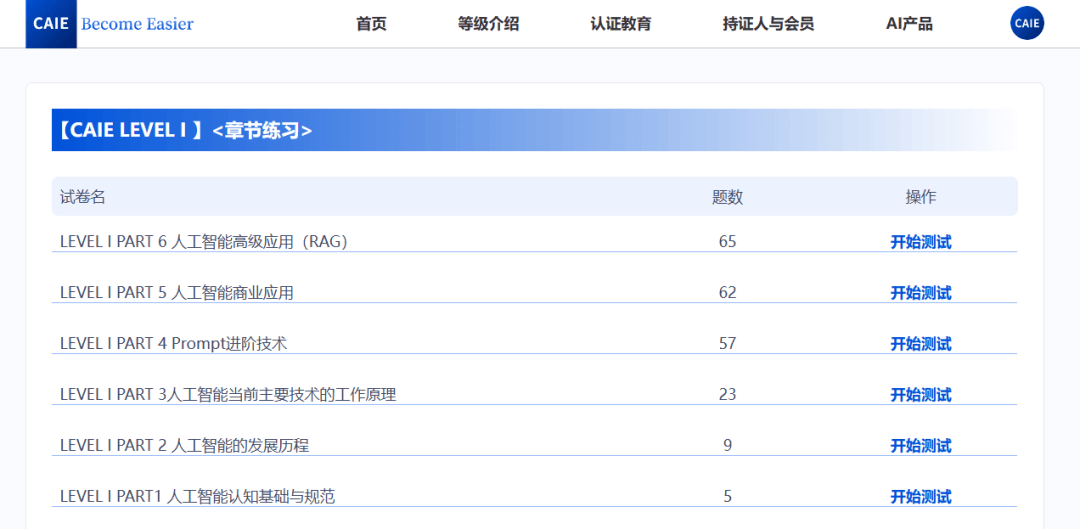Viewport: 1080px width, 529px height.
Task: Click the 操作 column header
Action: pyautogui.click(x=920, y=197)
